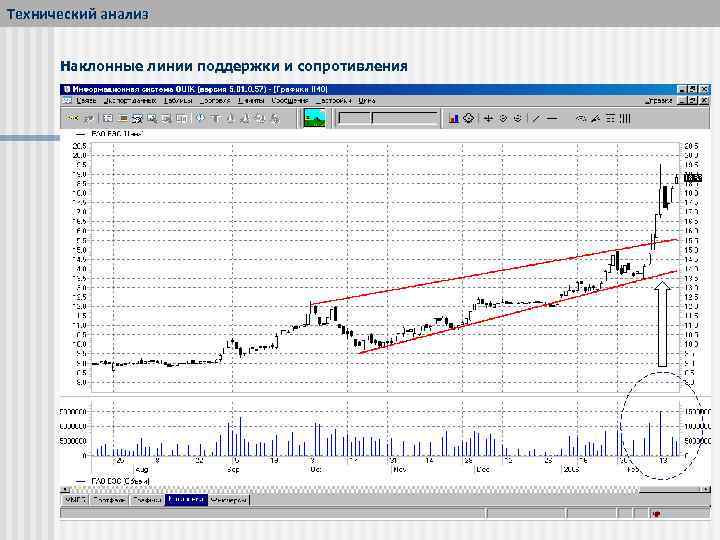Open the Экспорт данных menu

pos(130,101)
